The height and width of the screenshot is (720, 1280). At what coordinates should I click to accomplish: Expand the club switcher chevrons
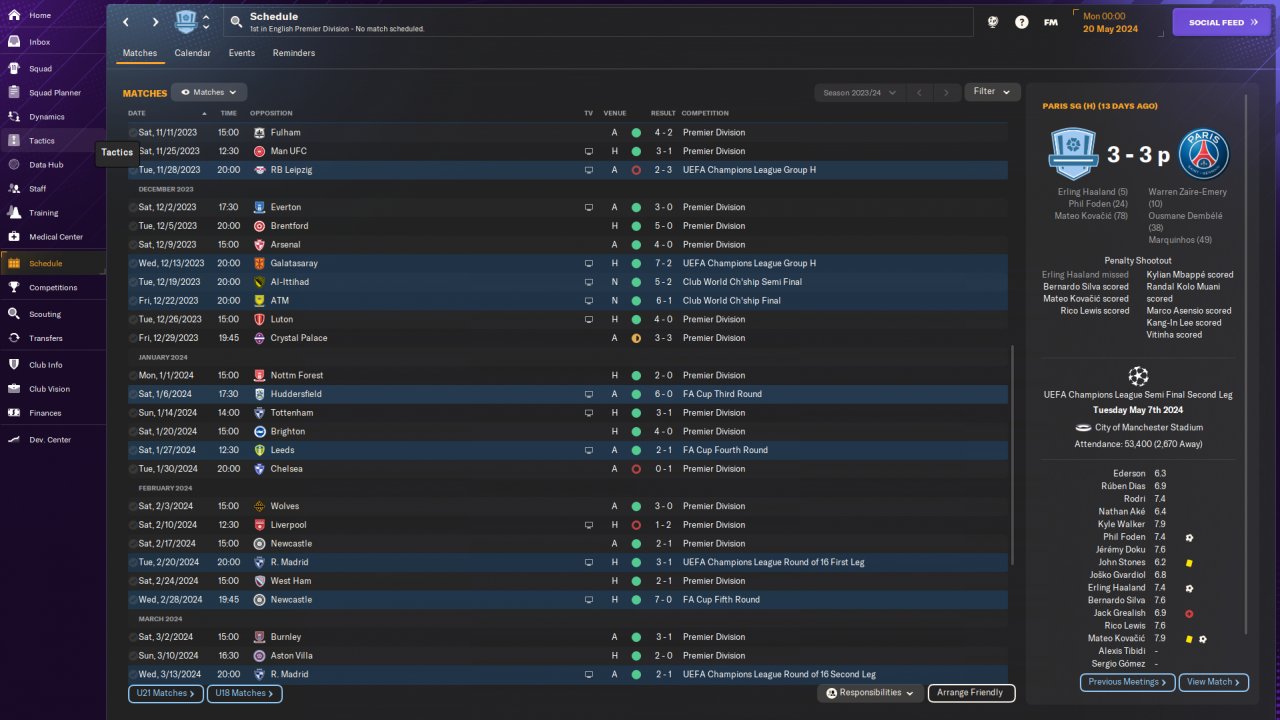206,22
